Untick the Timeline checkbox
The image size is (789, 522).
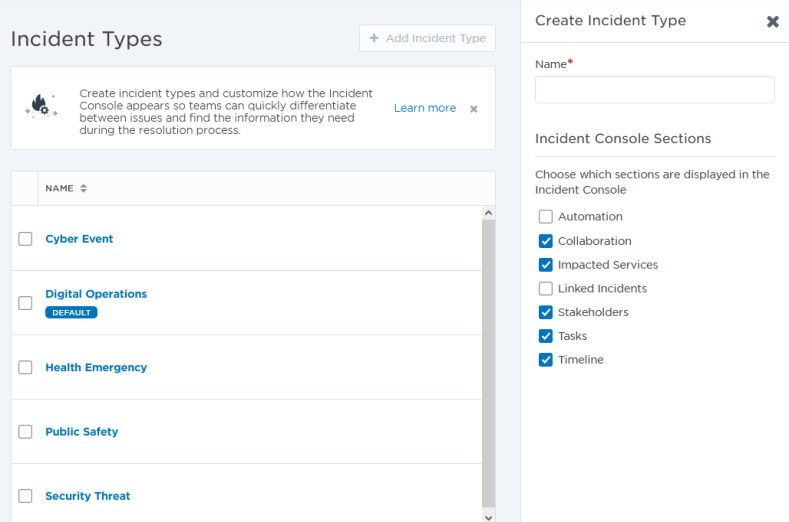546,360
